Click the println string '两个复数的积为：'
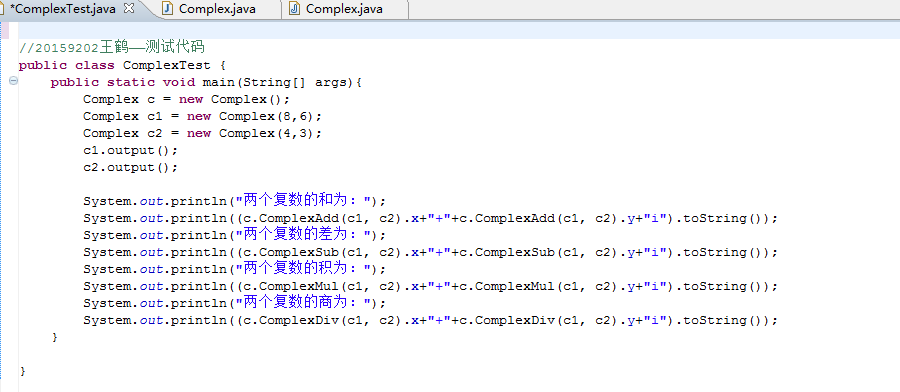The image size is (900, 392). click(x=305, y=269)
